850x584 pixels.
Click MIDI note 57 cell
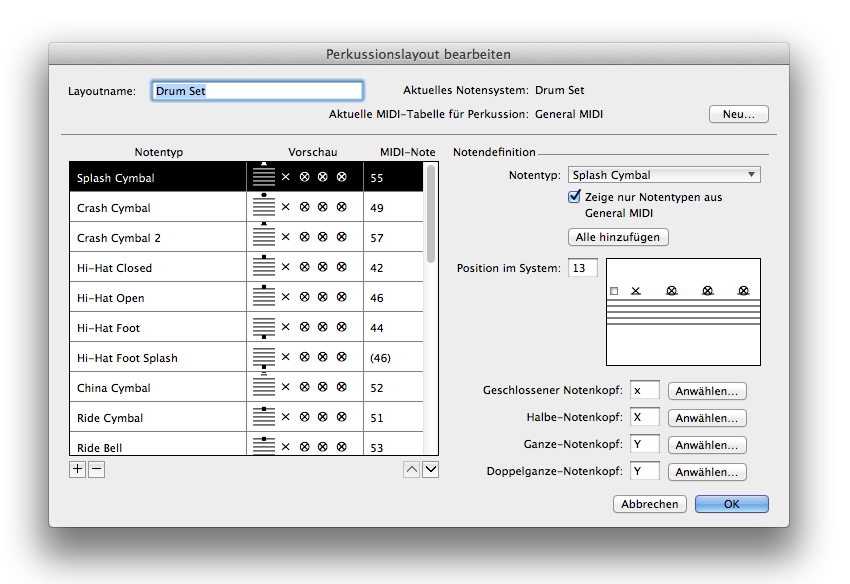tap(393, 238)
